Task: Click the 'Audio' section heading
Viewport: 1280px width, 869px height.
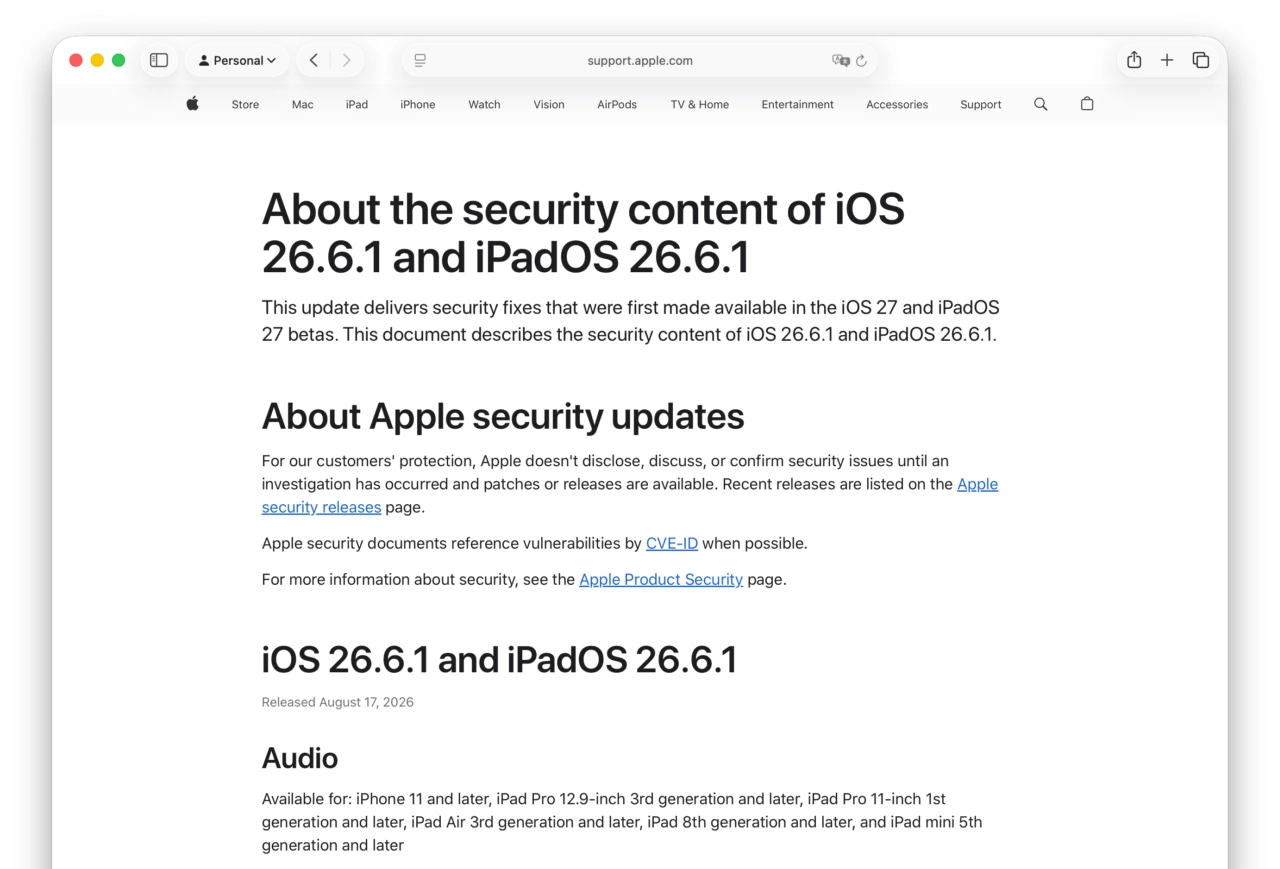Action: point(300,758)
